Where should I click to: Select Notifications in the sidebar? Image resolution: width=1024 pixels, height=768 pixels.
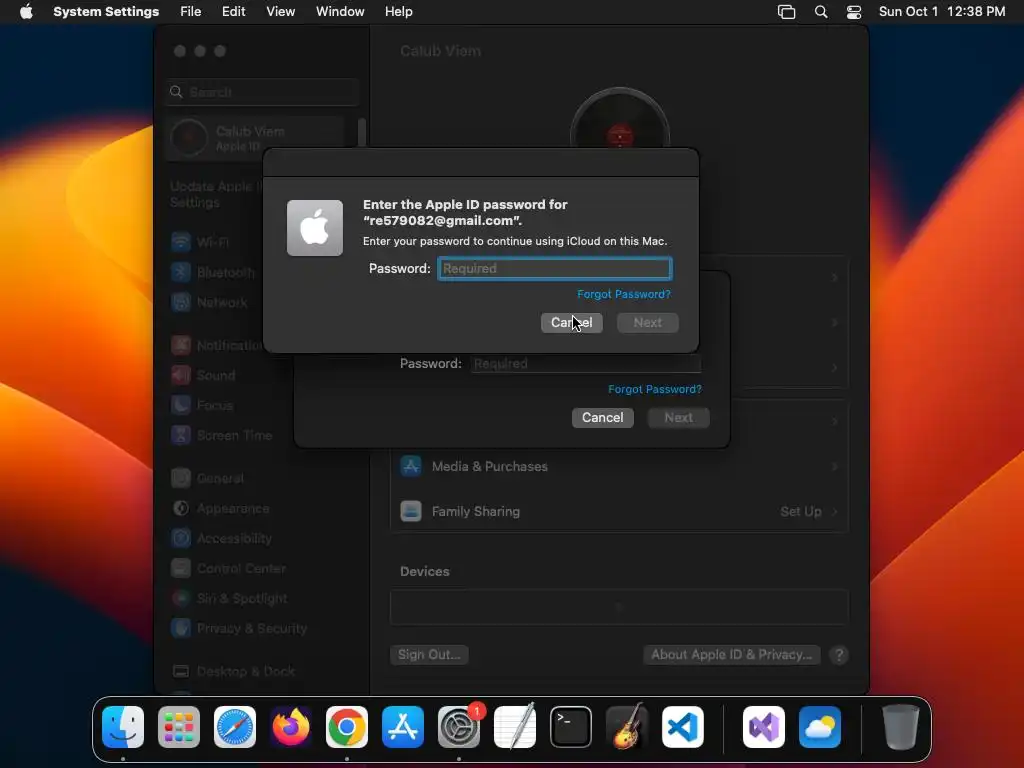point(217,345)
